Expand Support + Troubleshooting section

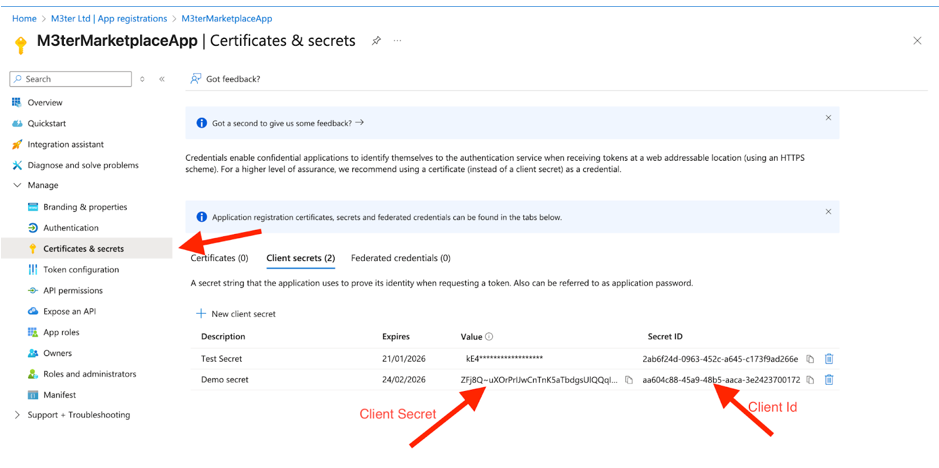[17, 415]
